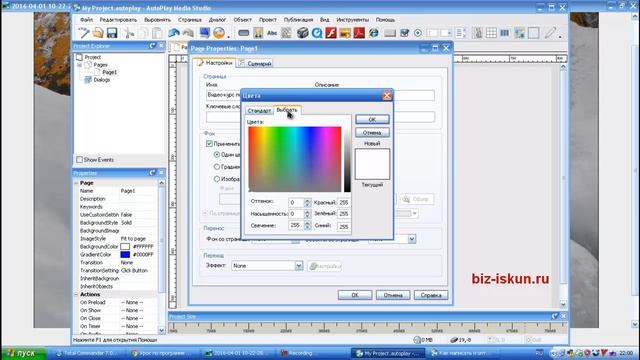Image resolution: width=640 pixels, height=360 pixels.
Task: Insert a new Button object
Action: [244, 33]
